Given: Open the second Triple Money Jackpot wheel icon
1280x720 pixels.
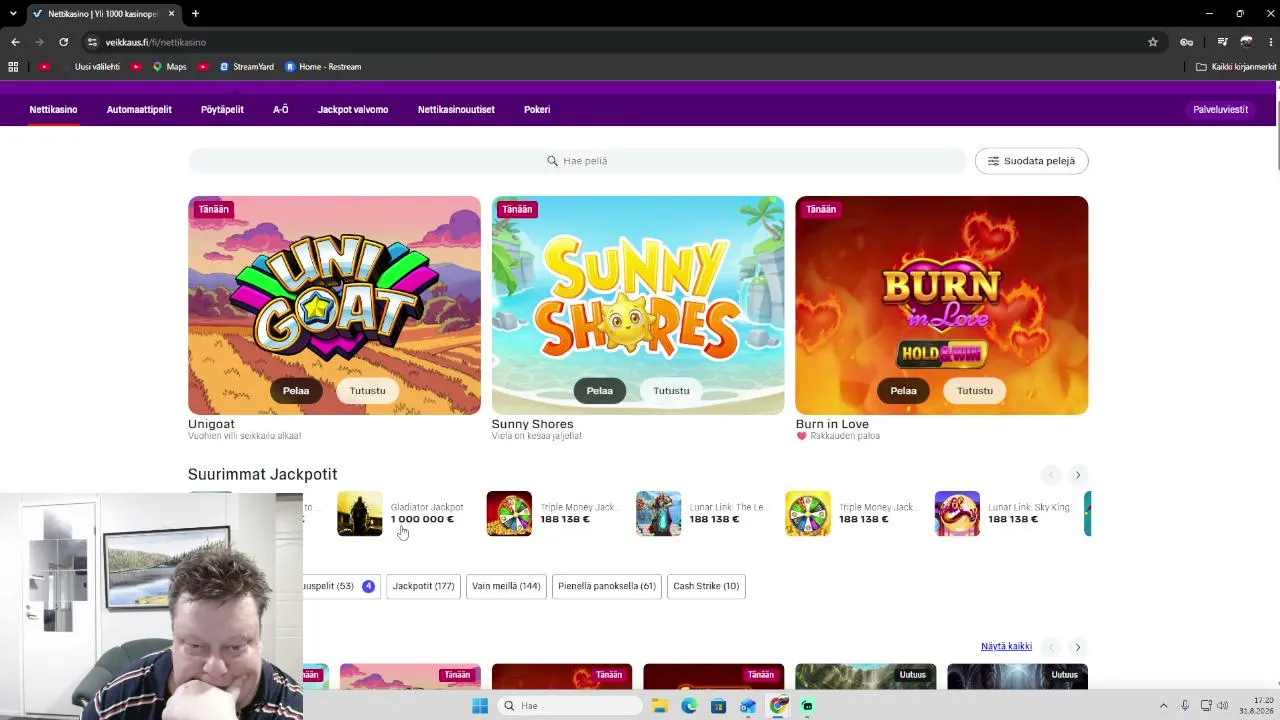Looking at the screenshot, I should 808,513.
